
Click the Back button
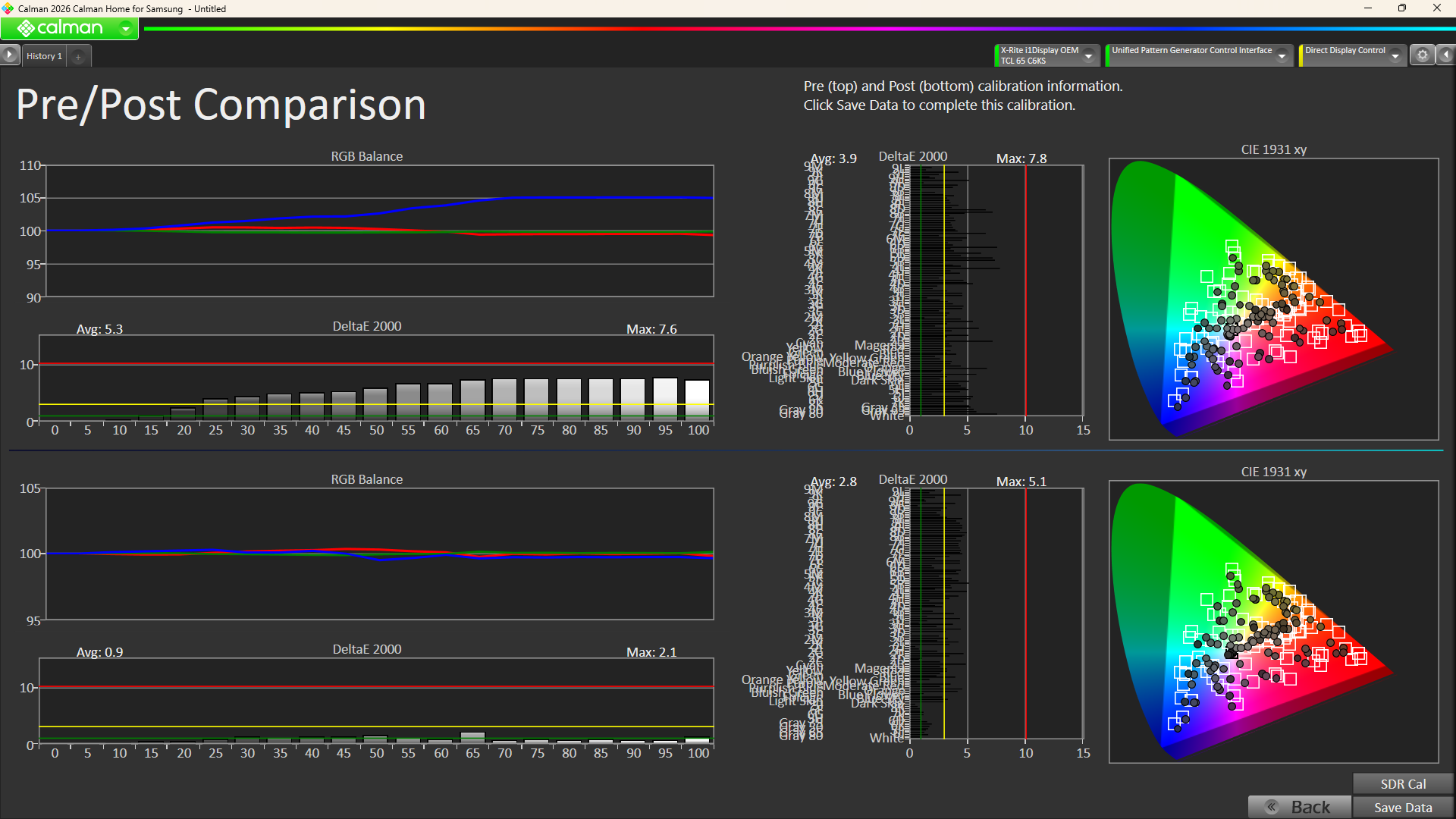pos(1310,808)
